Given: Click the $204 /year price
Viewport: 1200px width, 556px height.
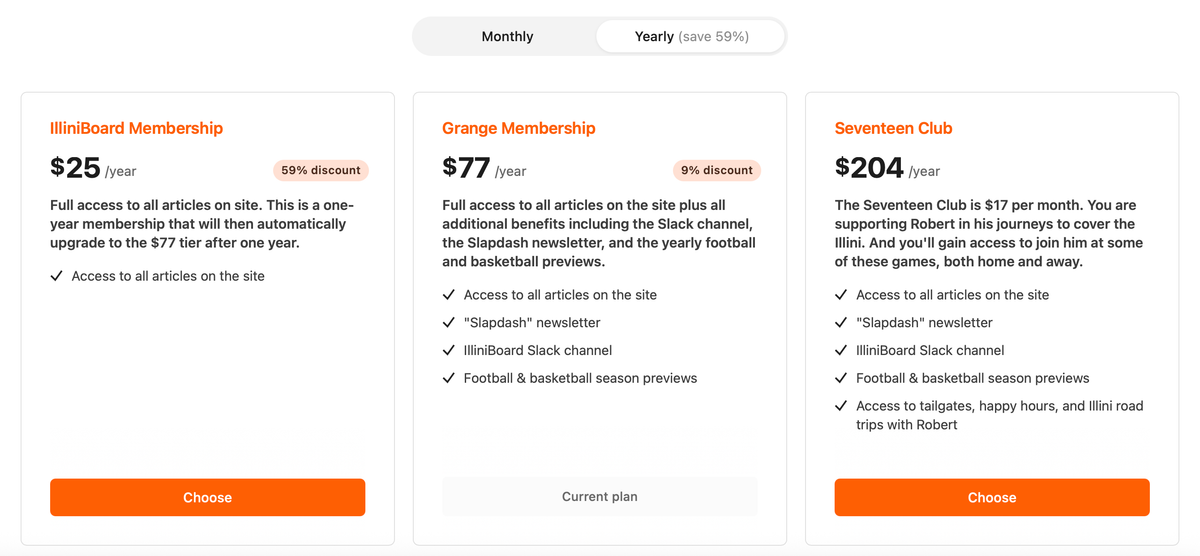Looking at the screenshot, I should click(x=888, y=168).
